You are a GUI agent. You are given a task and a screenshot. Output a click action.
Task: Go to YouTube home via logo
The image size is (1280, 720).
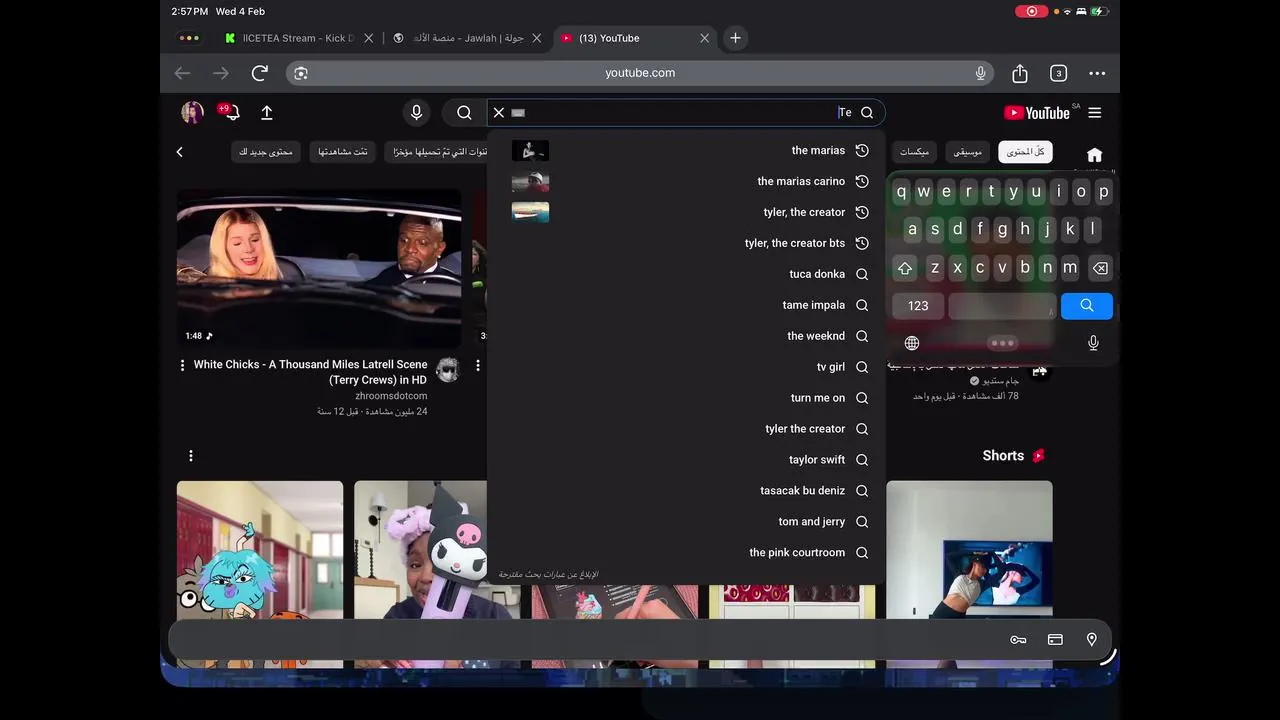pyautogui.click(x=1037, y=113)
